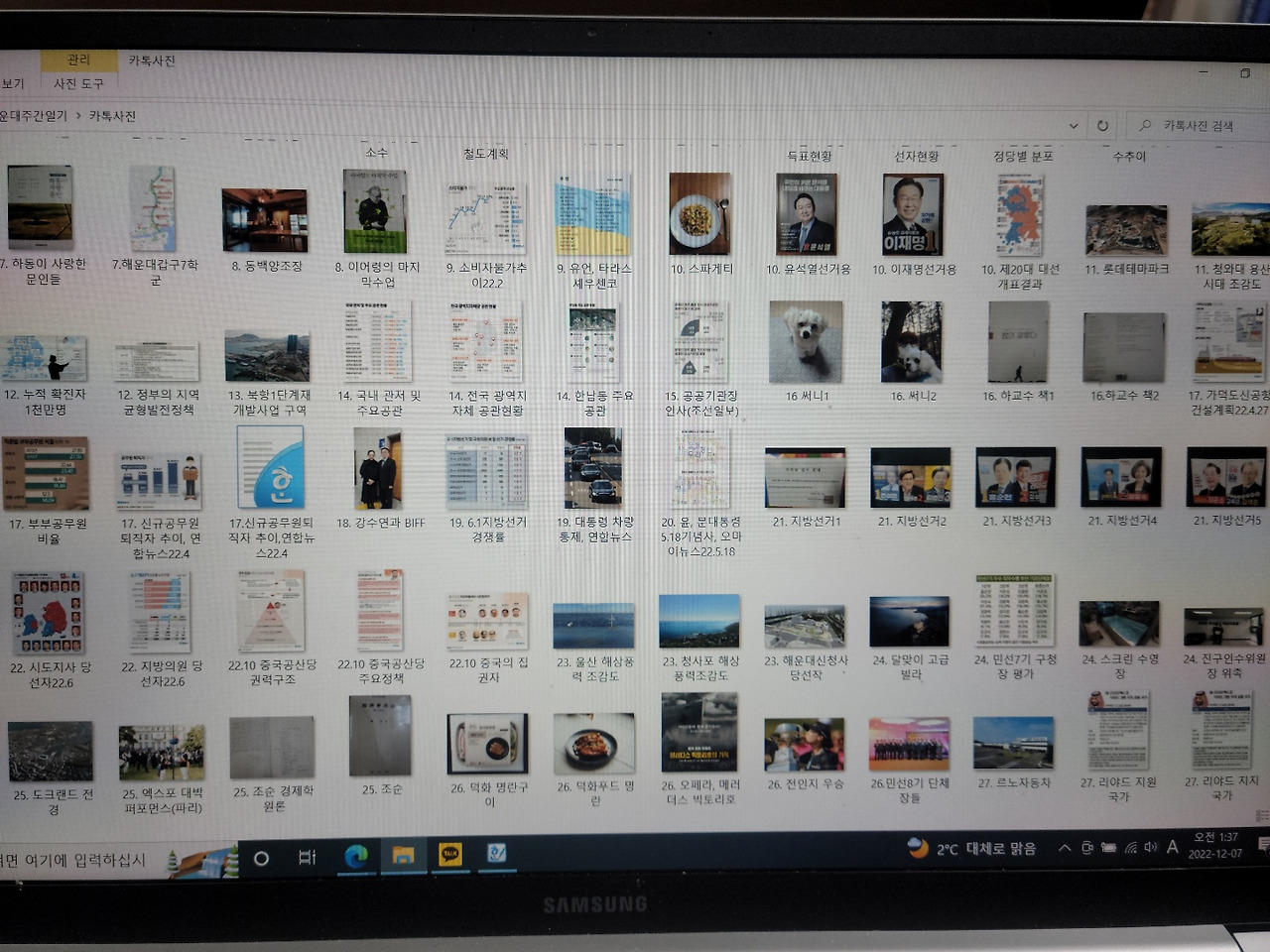Viewport: 1270px width, 952px height.
Task: Click the file name '24. 민선7기 구청장 평가'
Action: (1015, 666)
